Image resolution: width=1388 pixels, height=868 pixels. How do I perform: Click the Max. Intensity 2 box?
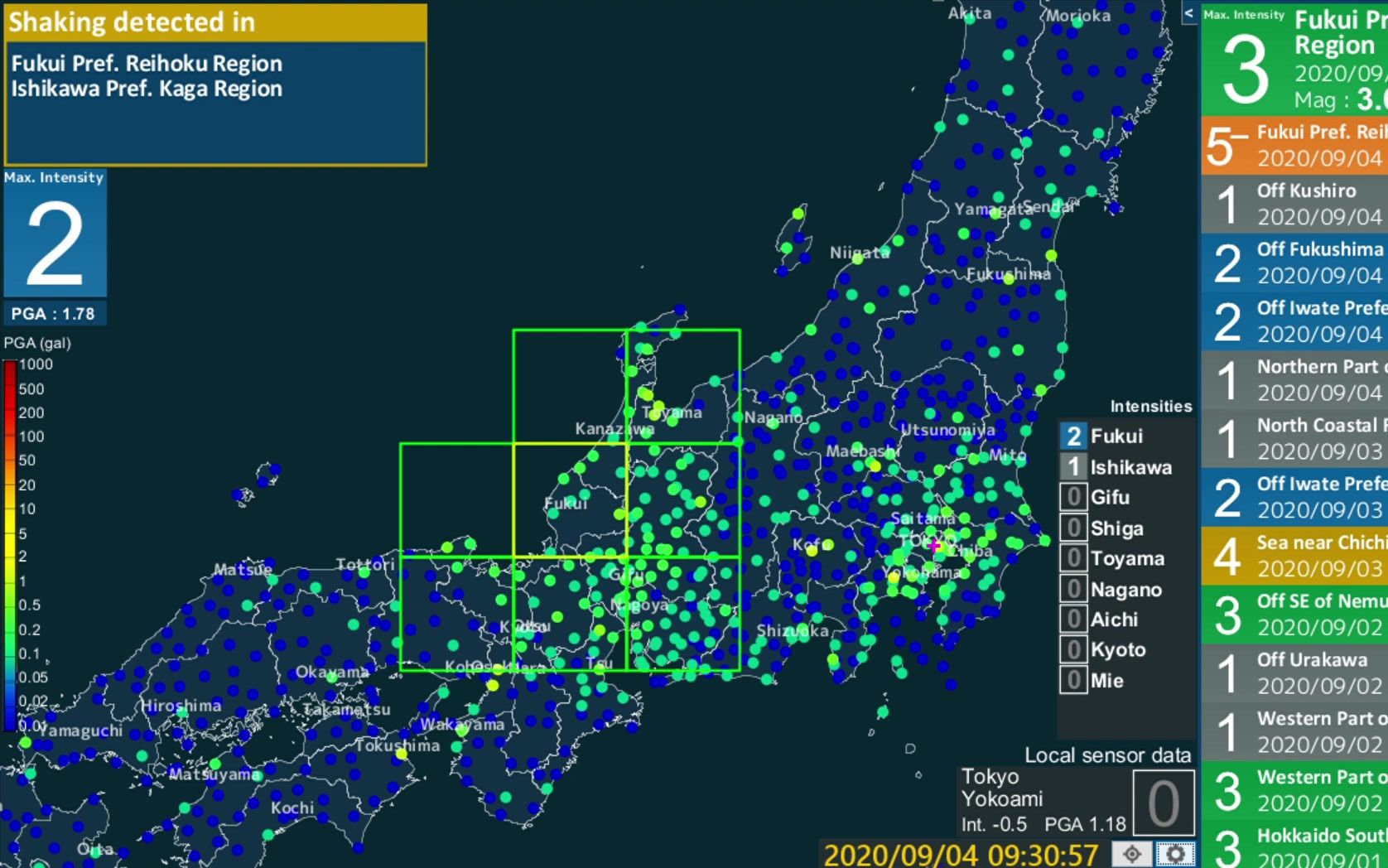click(x=55, y=234)
